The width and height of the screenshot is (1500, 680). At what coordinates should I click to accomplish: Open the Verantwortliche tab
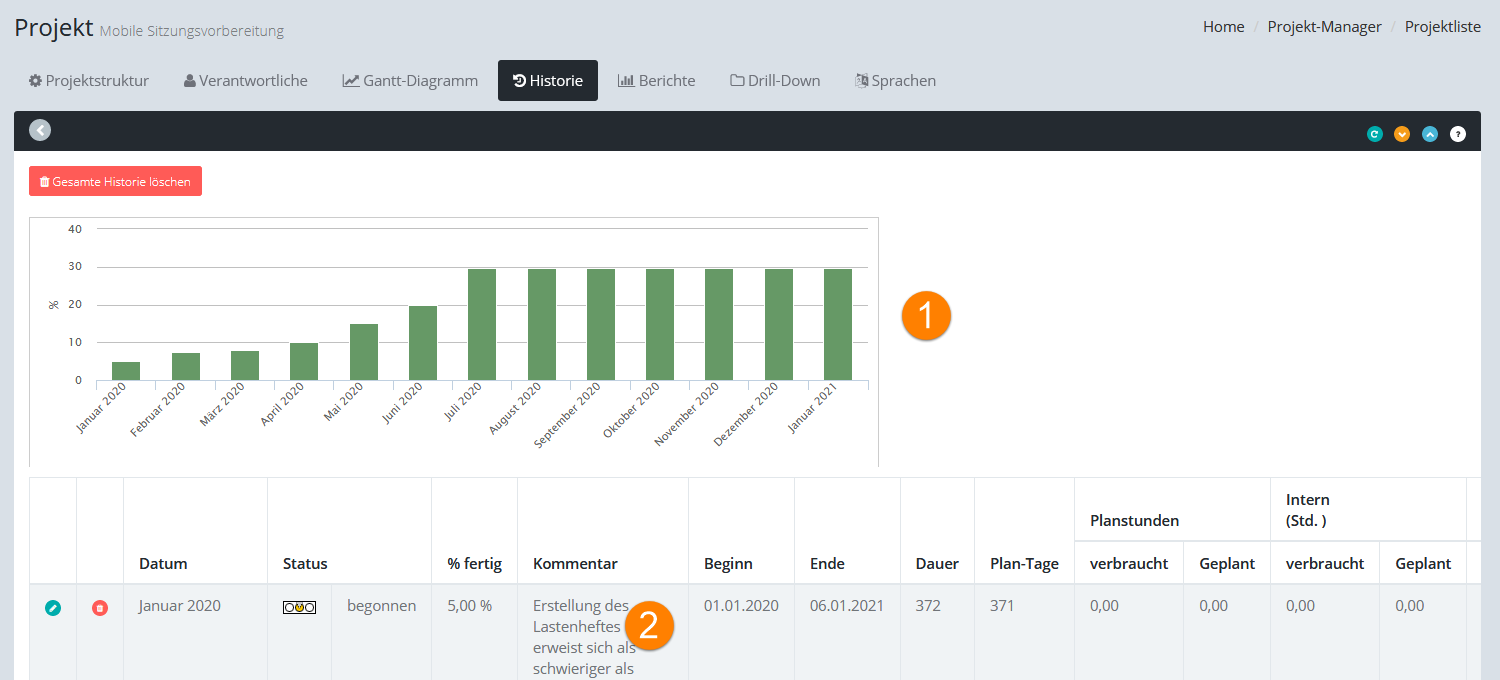(246, 81)
